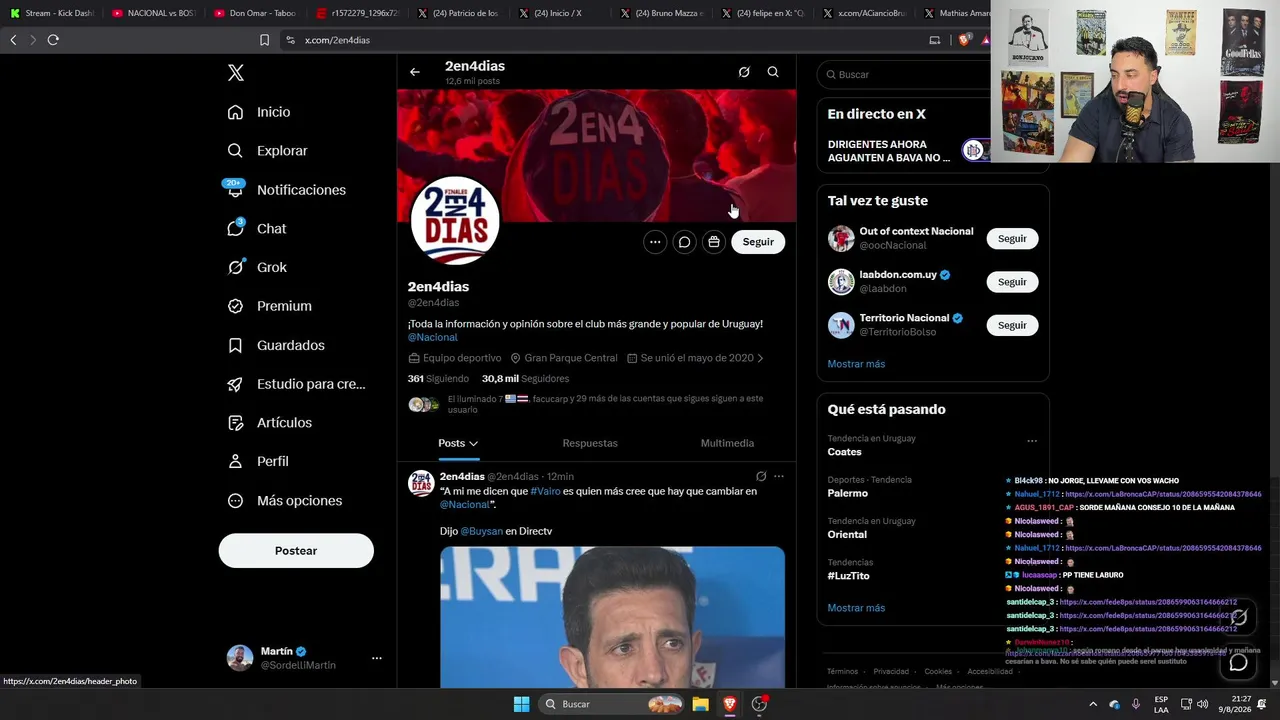Screen dimensions: 1280x720
Task: Click the message icon on the profile
Action: [684, 242]
